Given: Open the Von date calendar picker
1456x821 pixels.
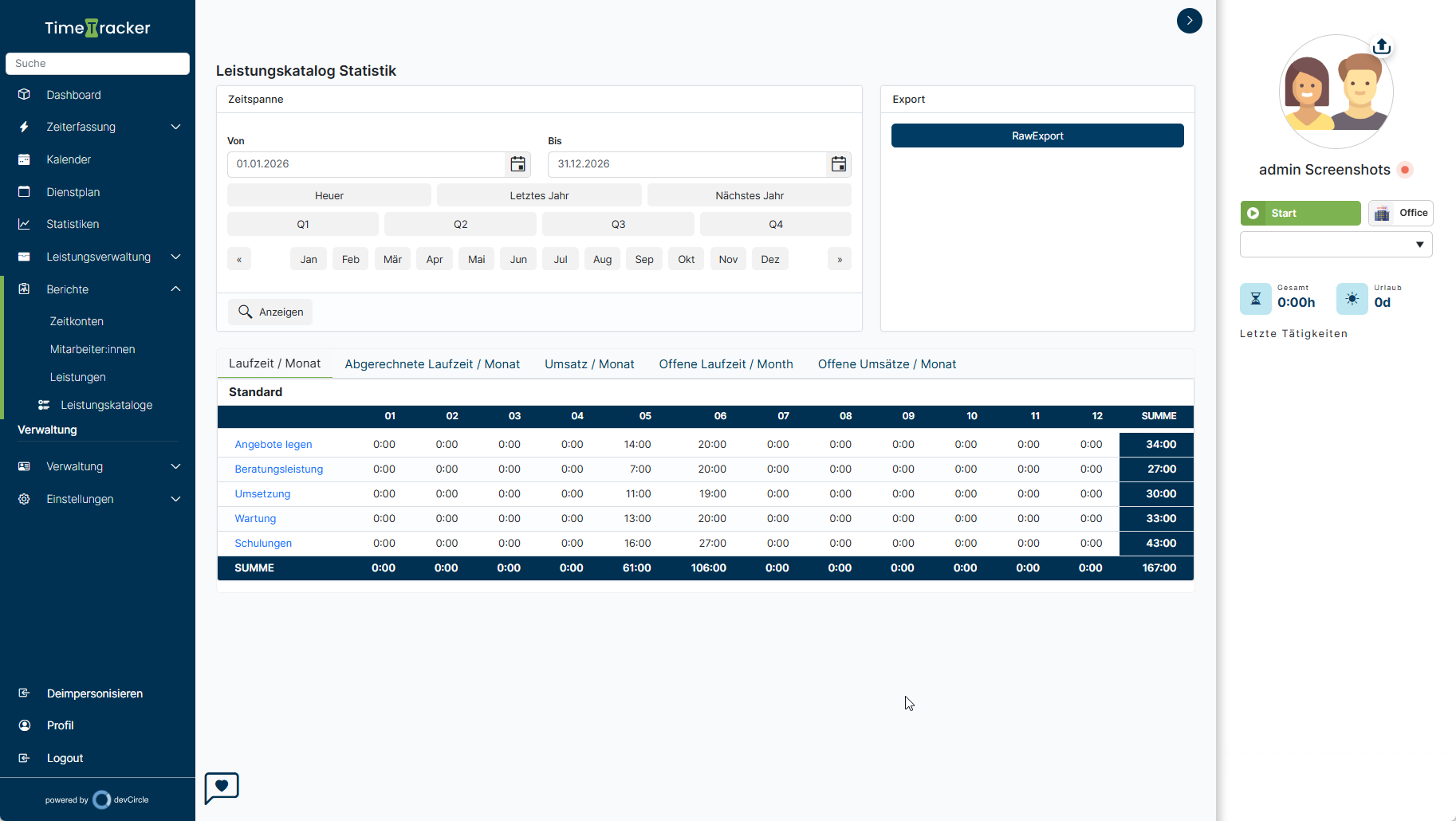Looking at the screenshot, I should click(x=517, y=164).
